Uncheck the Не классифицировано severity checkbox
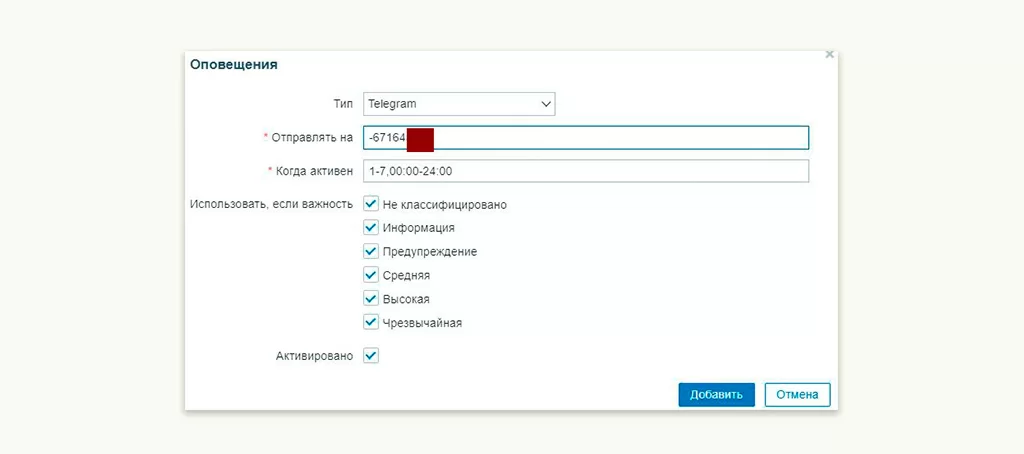 pos(371,204)
